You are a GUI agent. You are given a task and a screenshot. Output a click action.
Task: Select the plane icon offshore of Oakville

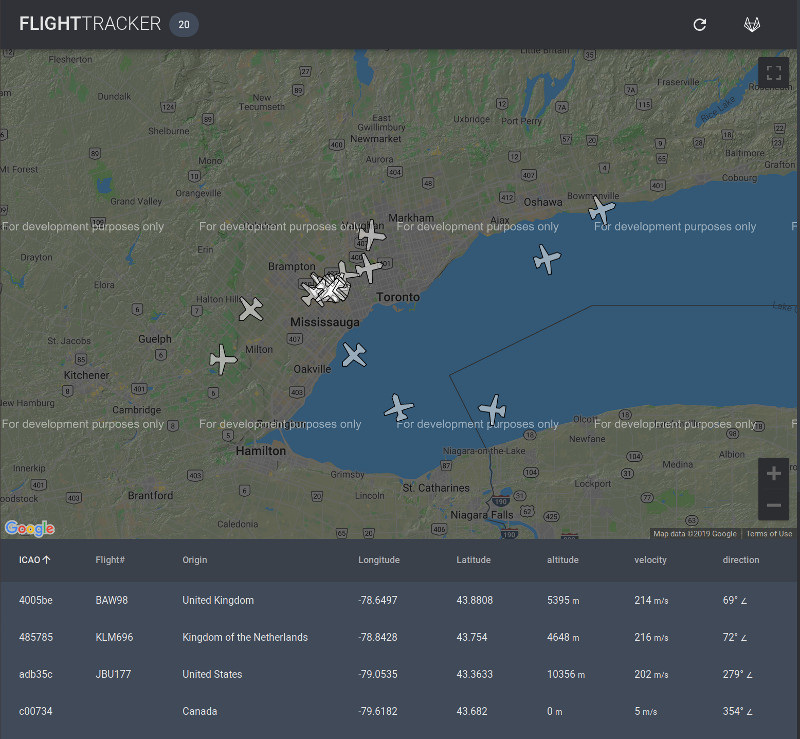point(354,355)
